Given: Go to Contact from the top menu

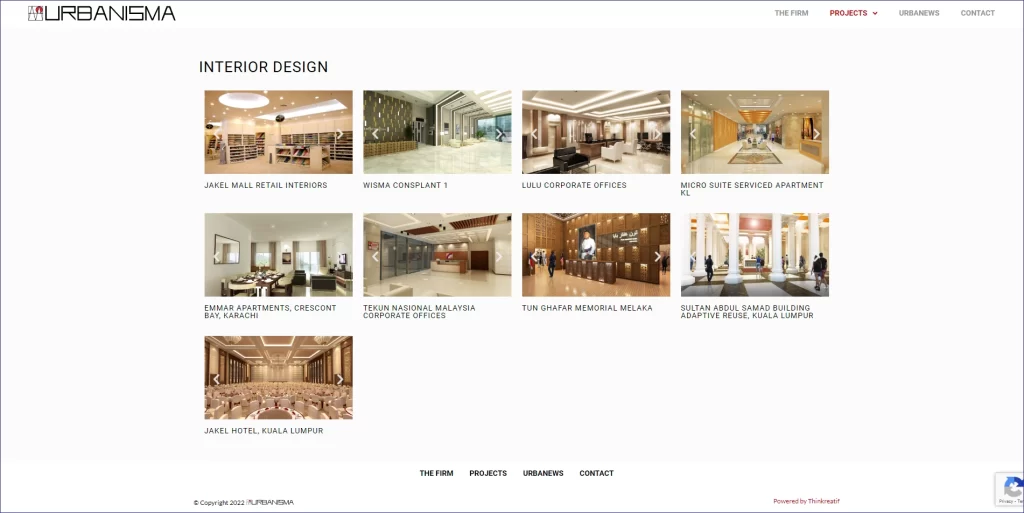Looking at the screenshot, I should tap(977, 13).
